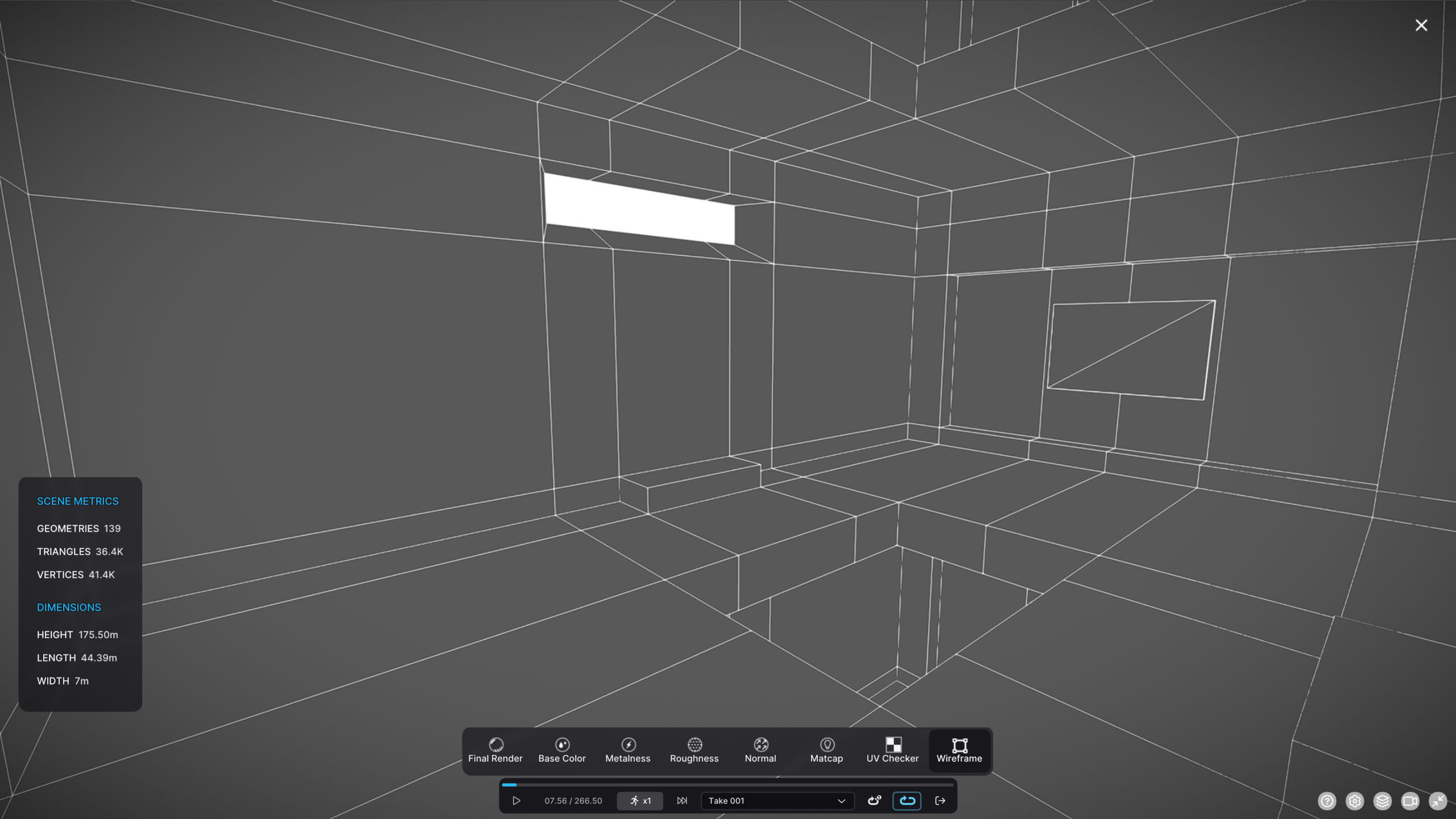The height and width of the screenshot is (819, 1456).
Task: Toggle play-once loop mode icon
Action: point(874,801)
